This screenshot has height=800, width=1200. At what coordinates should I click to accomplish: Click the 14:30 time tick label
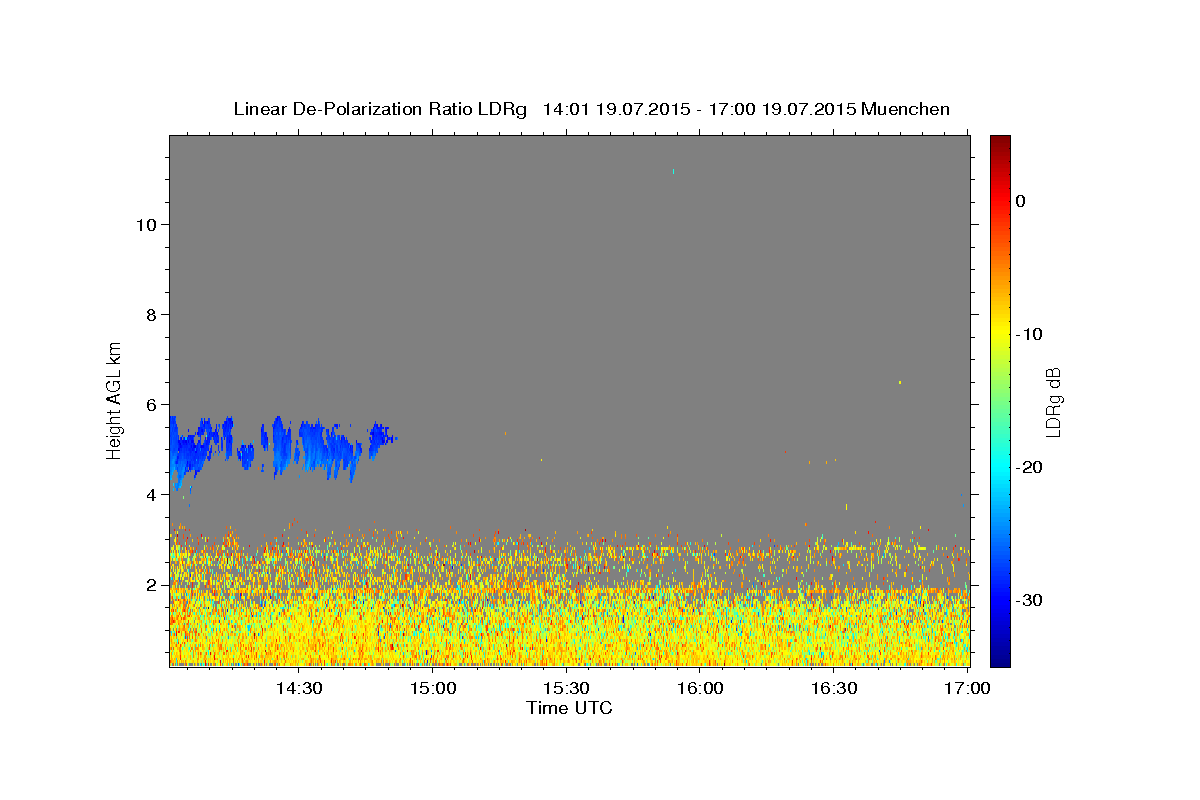click(299, 688)
